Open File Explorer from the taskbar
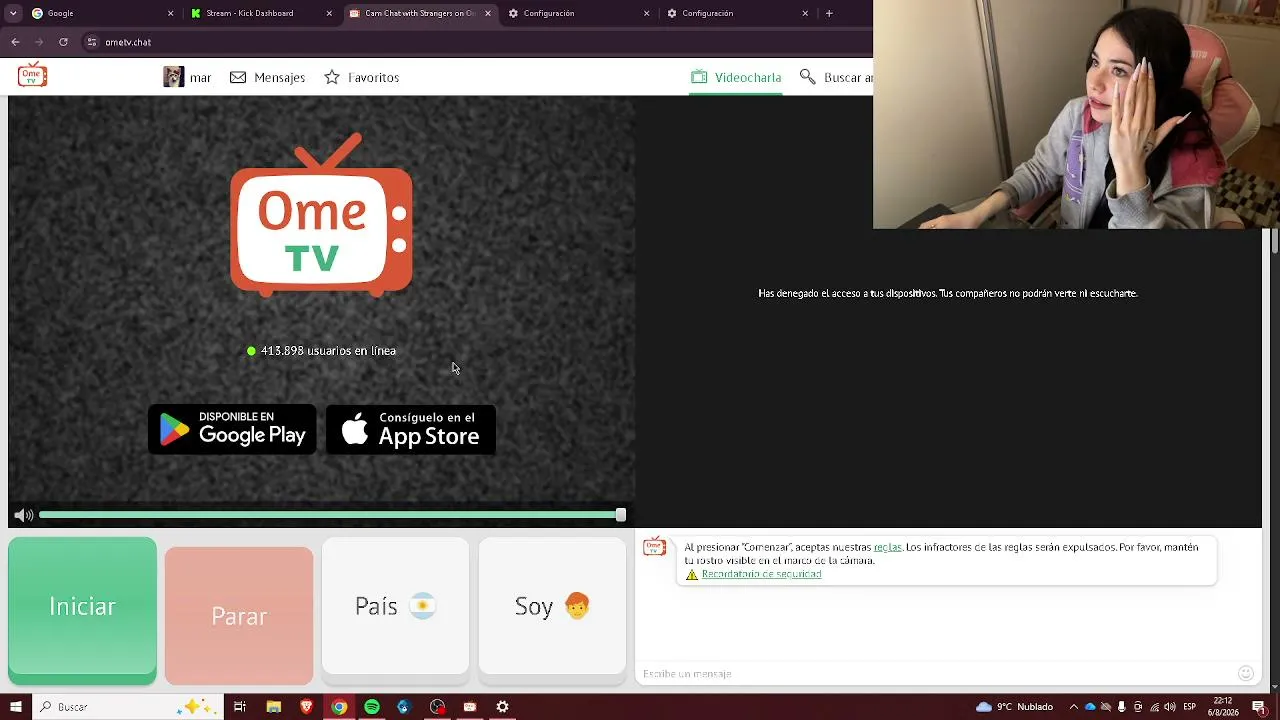 [x=273, y=707]
